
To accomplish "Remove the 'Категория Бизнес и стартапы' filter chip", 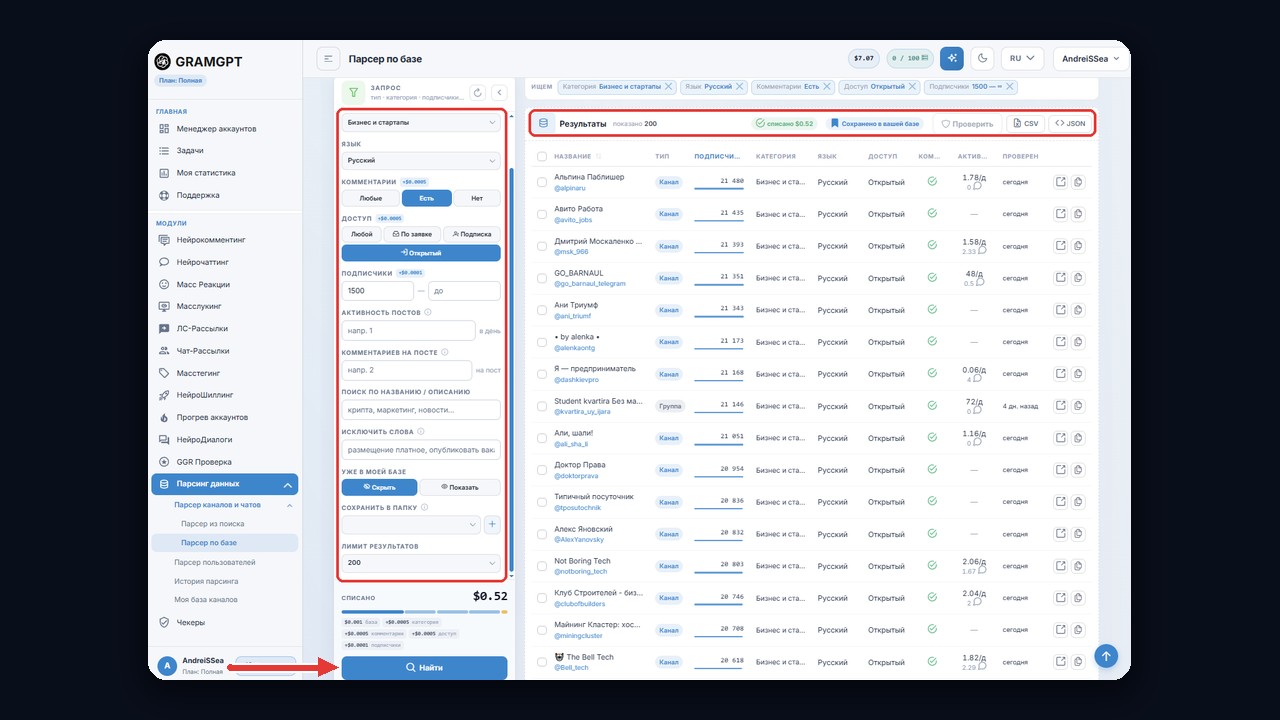I will (669, 87).
